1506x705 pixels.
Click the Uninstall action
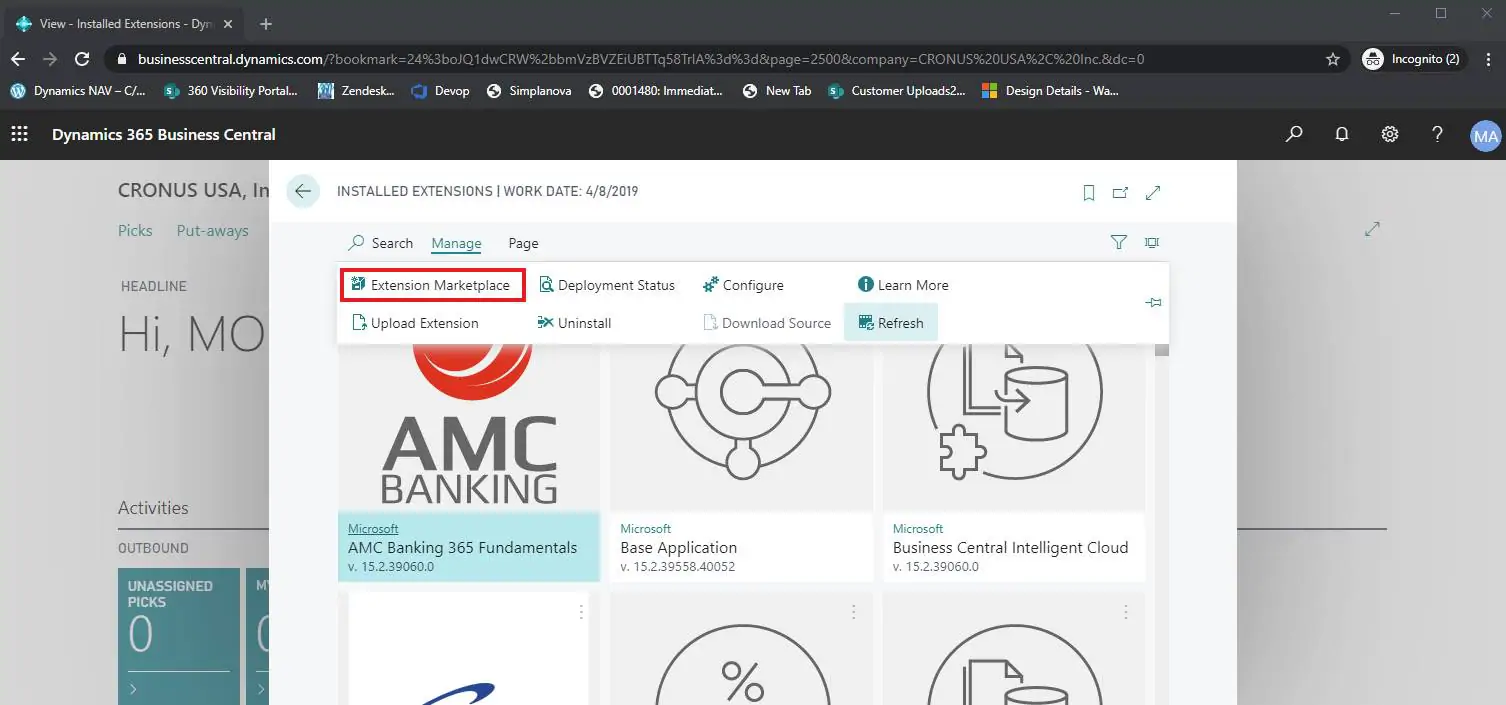[x=574, y=323]
